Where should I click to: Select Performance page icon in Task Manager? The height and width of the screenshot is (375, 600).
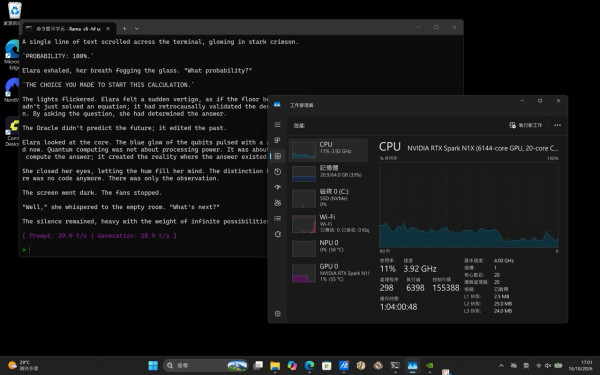(x=277, y=156)
